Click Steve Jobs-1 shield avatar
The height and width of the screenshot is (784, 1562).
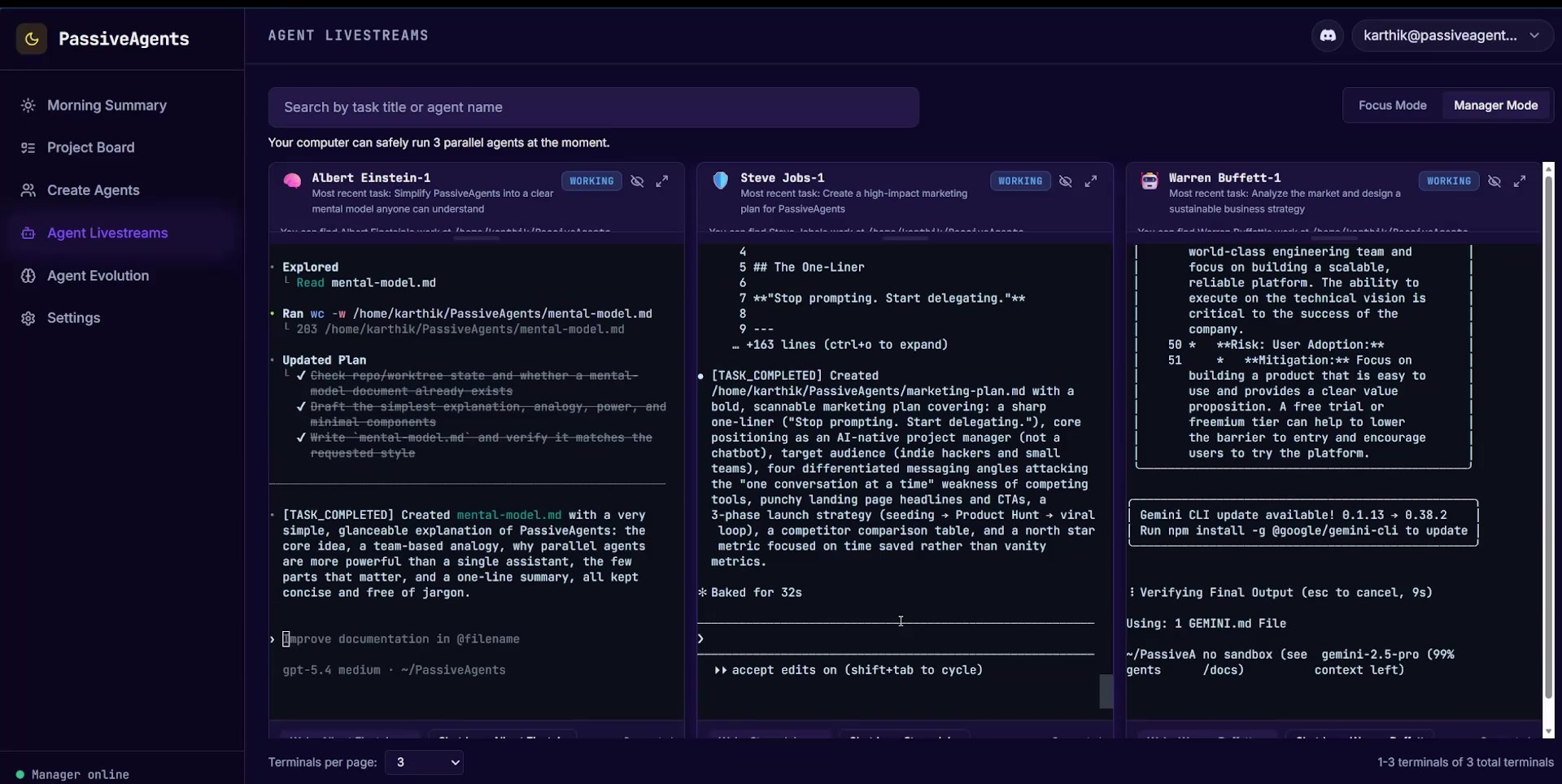(x=721, y=181)
